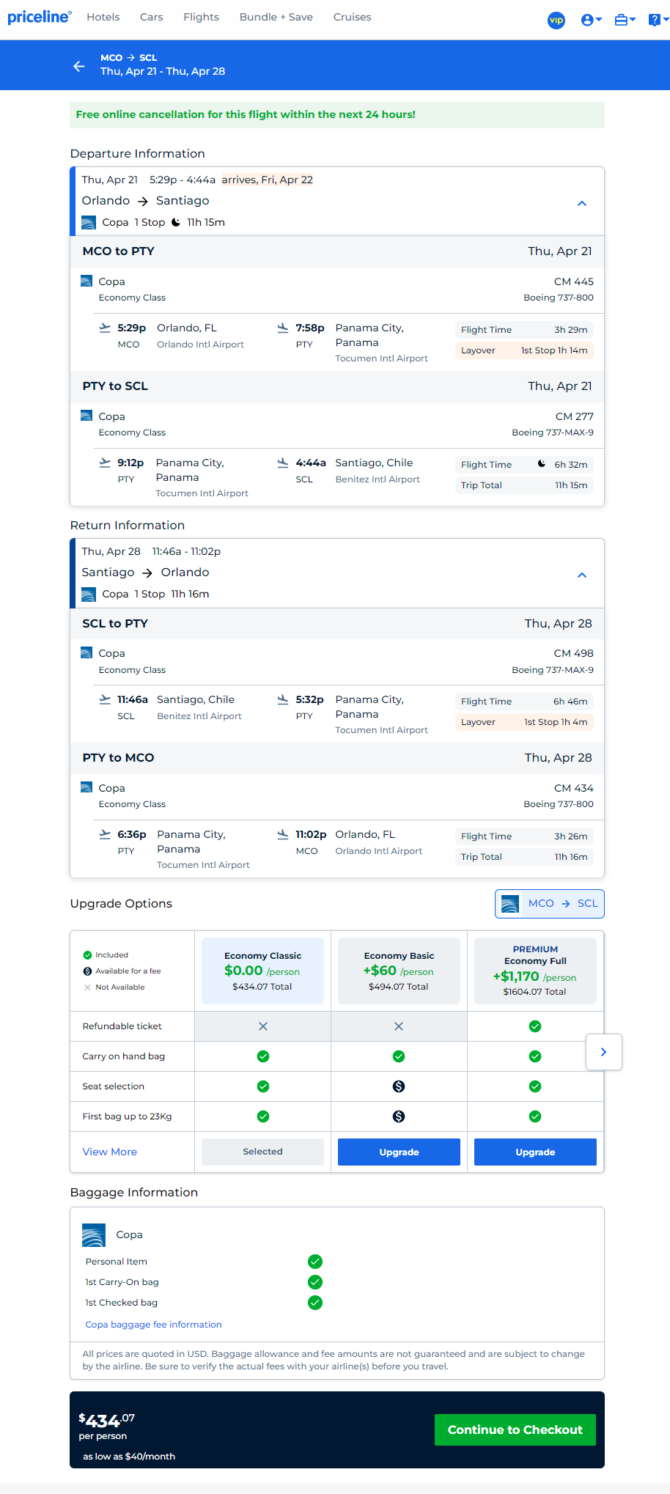The image size is (670, 1494).
Task: Open the Cars menu item
Action: pyautogui.click(x=151, y=17)
